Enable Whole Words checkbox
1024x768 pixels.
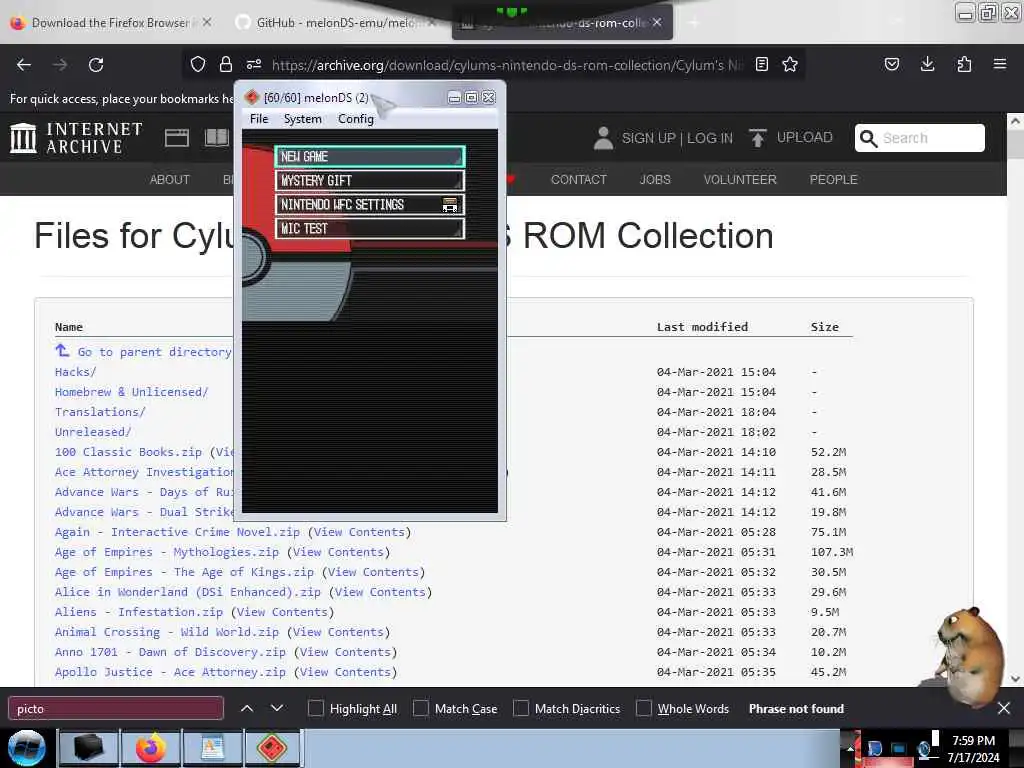643,709
